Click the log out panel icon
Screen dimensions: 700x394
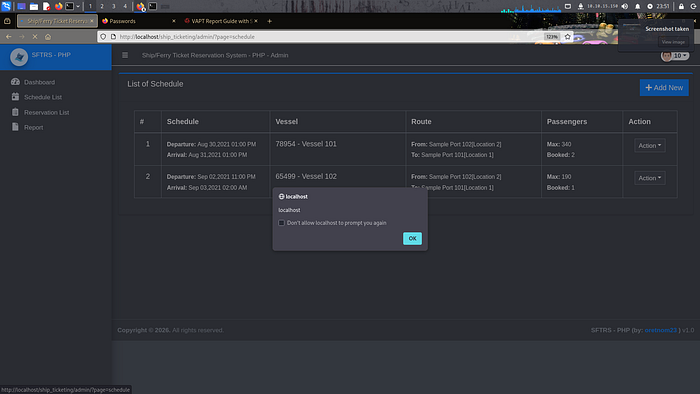693,6
